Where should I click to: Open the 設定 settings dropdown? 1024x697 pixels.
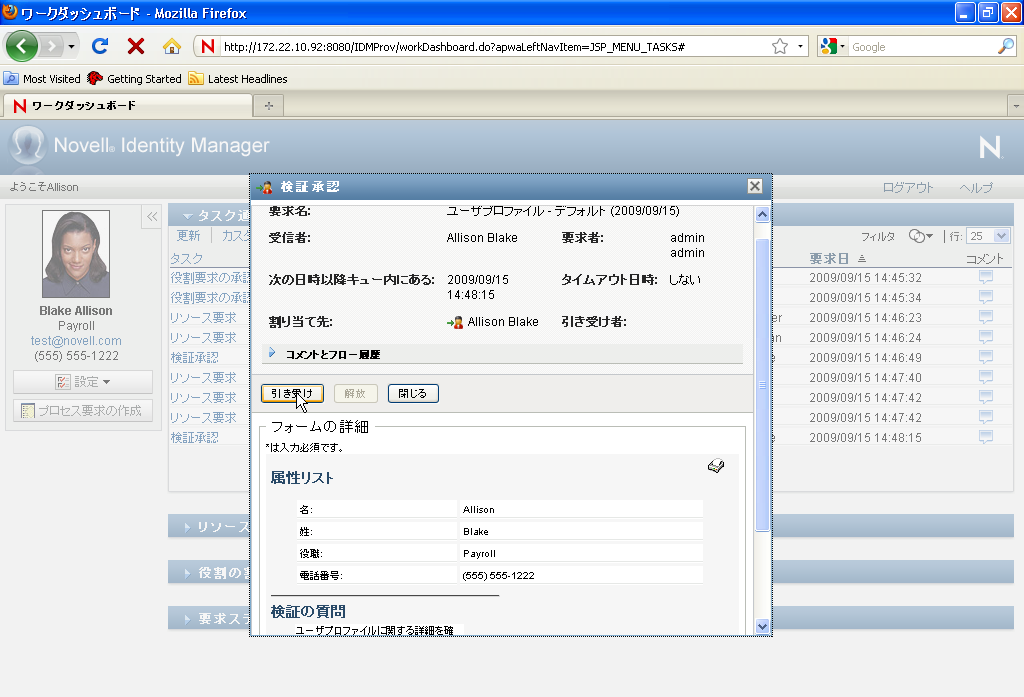[x=83, y=381]
